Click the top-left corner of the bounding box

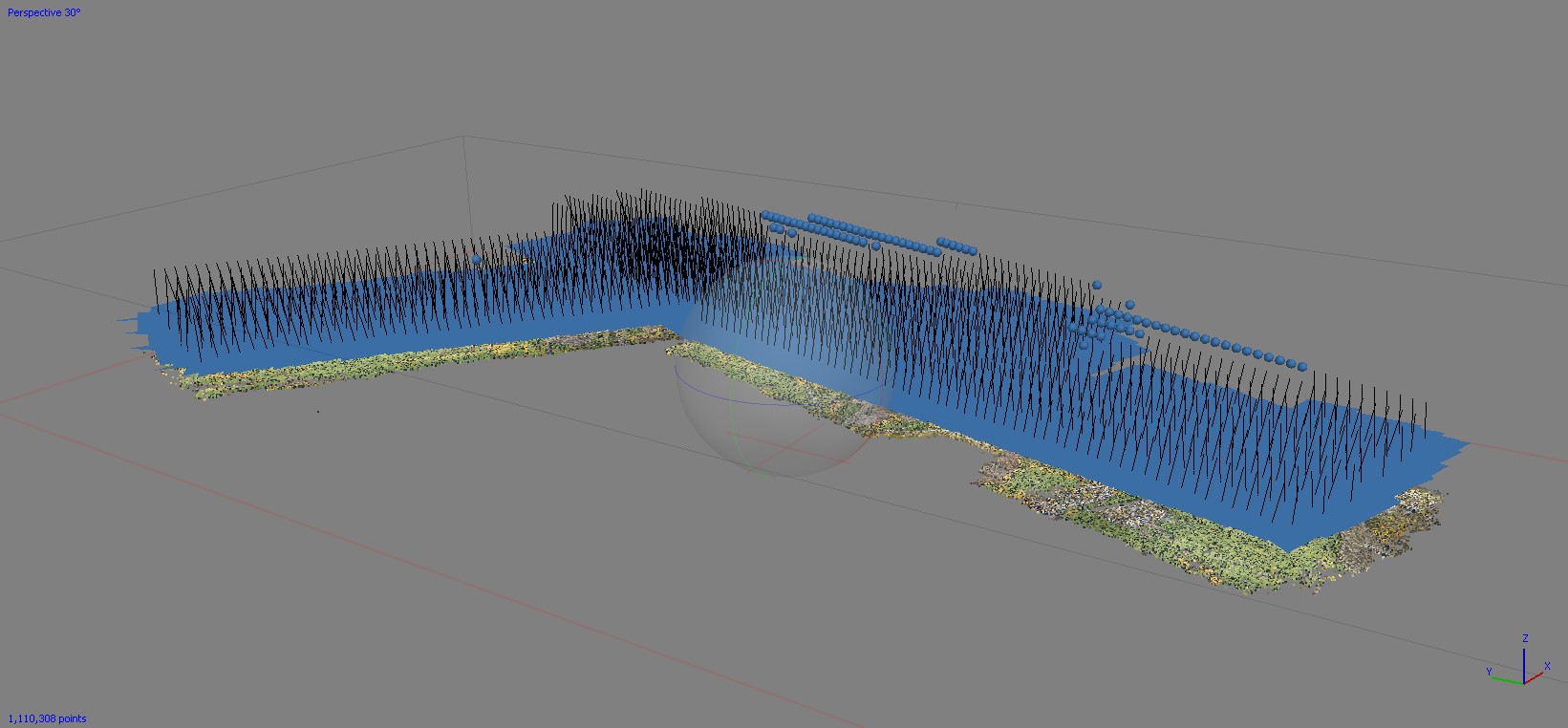pos(464,137)
